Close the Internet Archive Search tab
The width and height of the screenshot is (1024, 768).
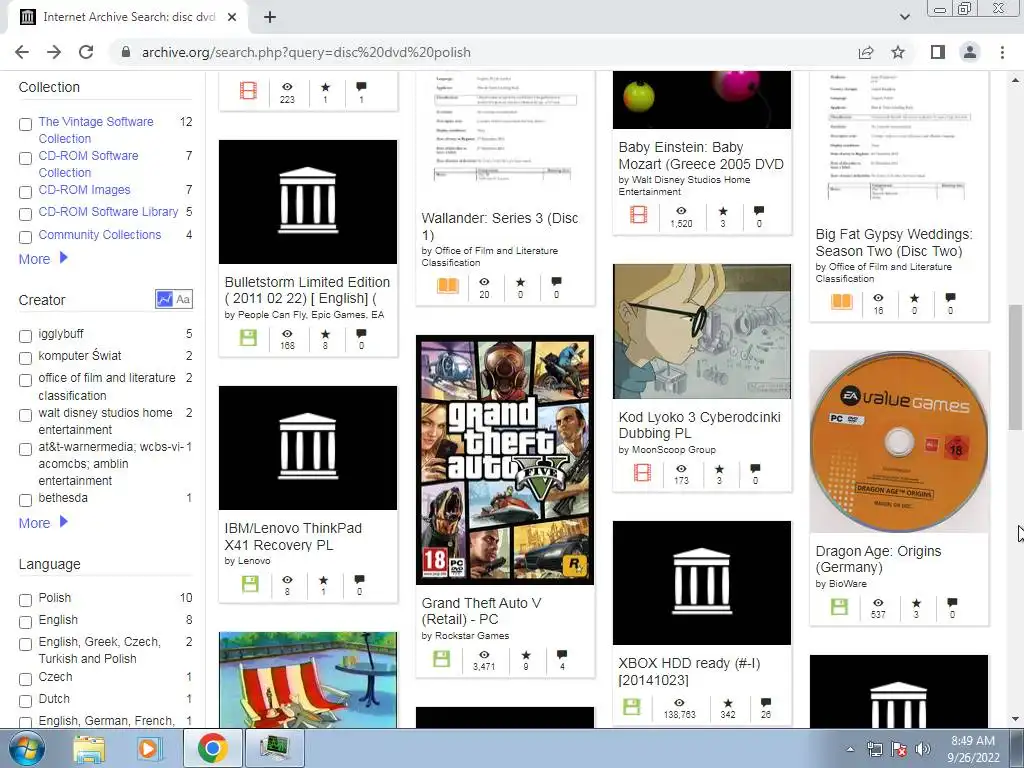232,17
